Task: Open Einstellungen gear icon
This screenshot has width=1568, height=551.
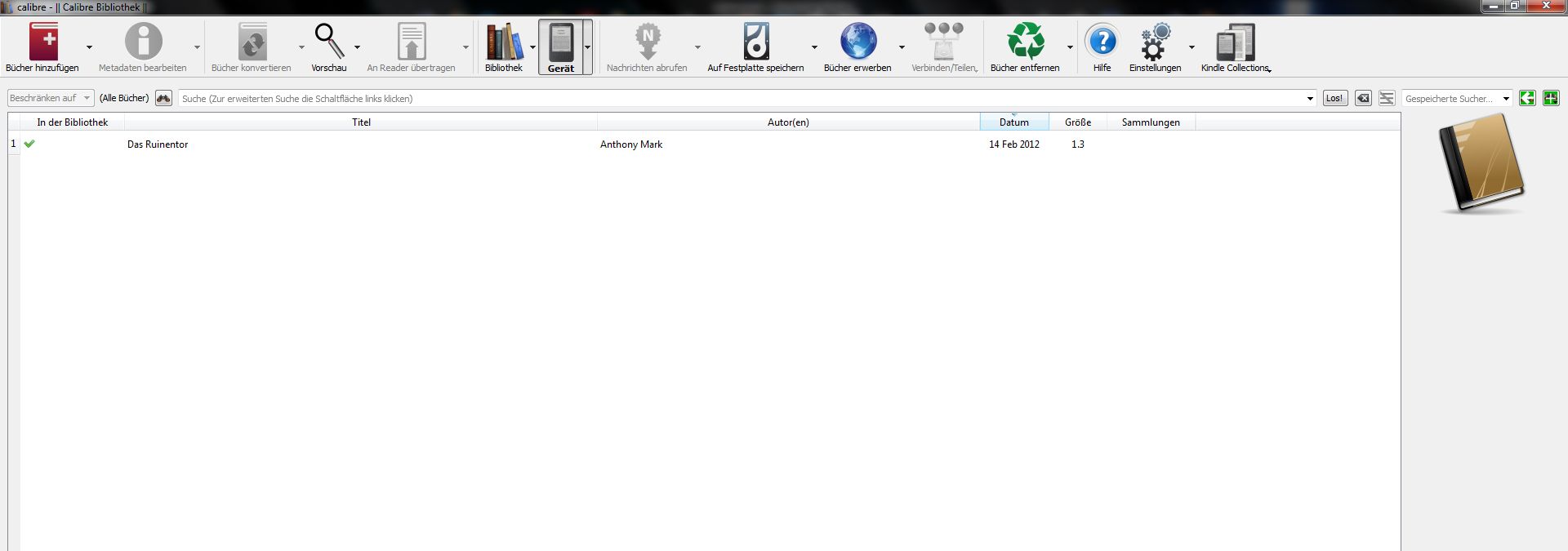Action: [x=1156, y=41]
